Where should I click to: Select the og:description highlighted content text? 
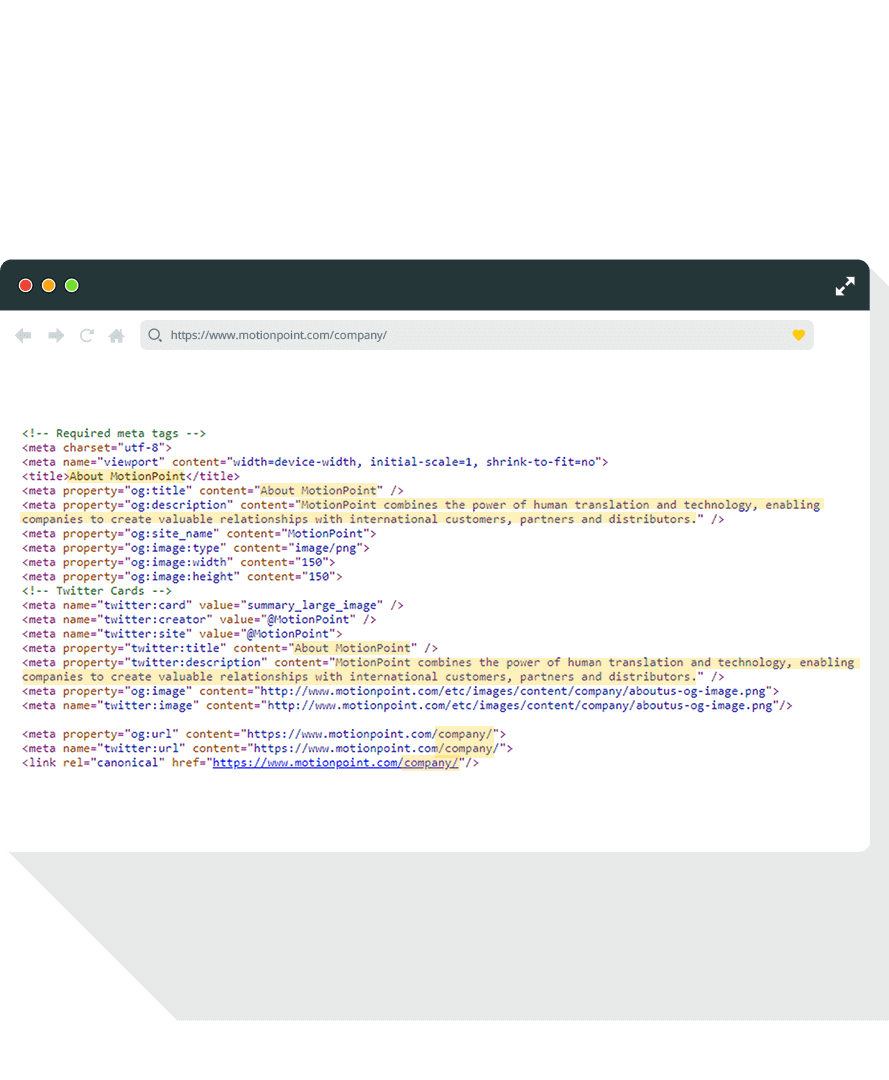(560, 506)
